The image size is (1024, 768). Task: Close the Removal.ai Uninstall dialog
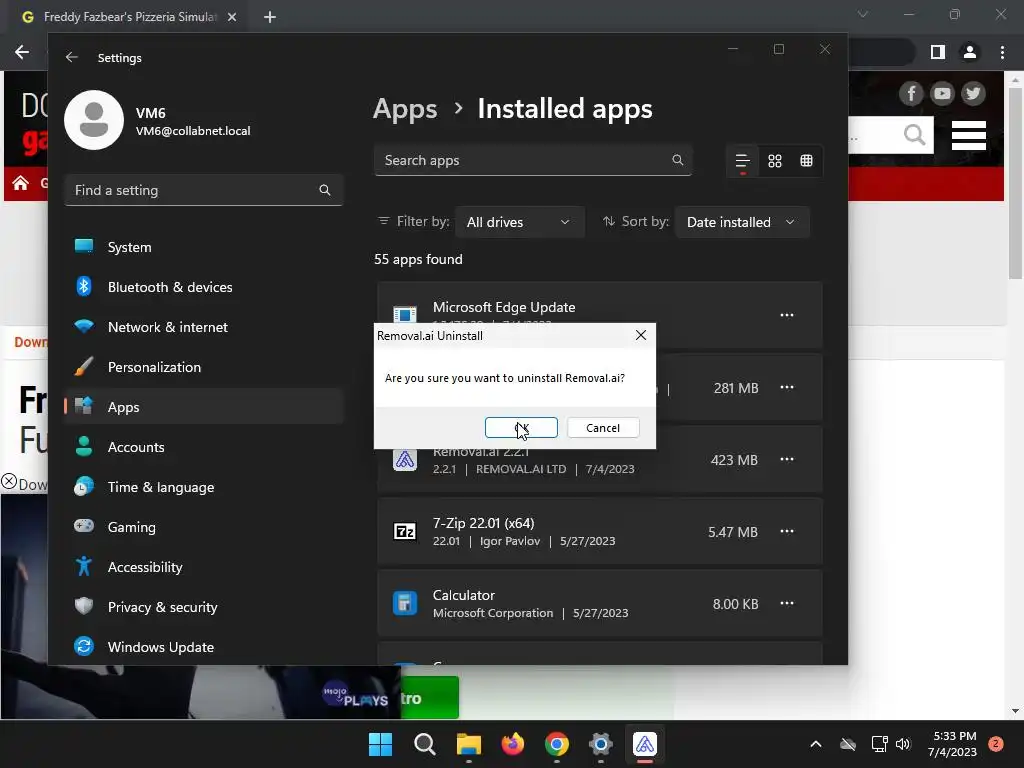click(x=641, y=335)
